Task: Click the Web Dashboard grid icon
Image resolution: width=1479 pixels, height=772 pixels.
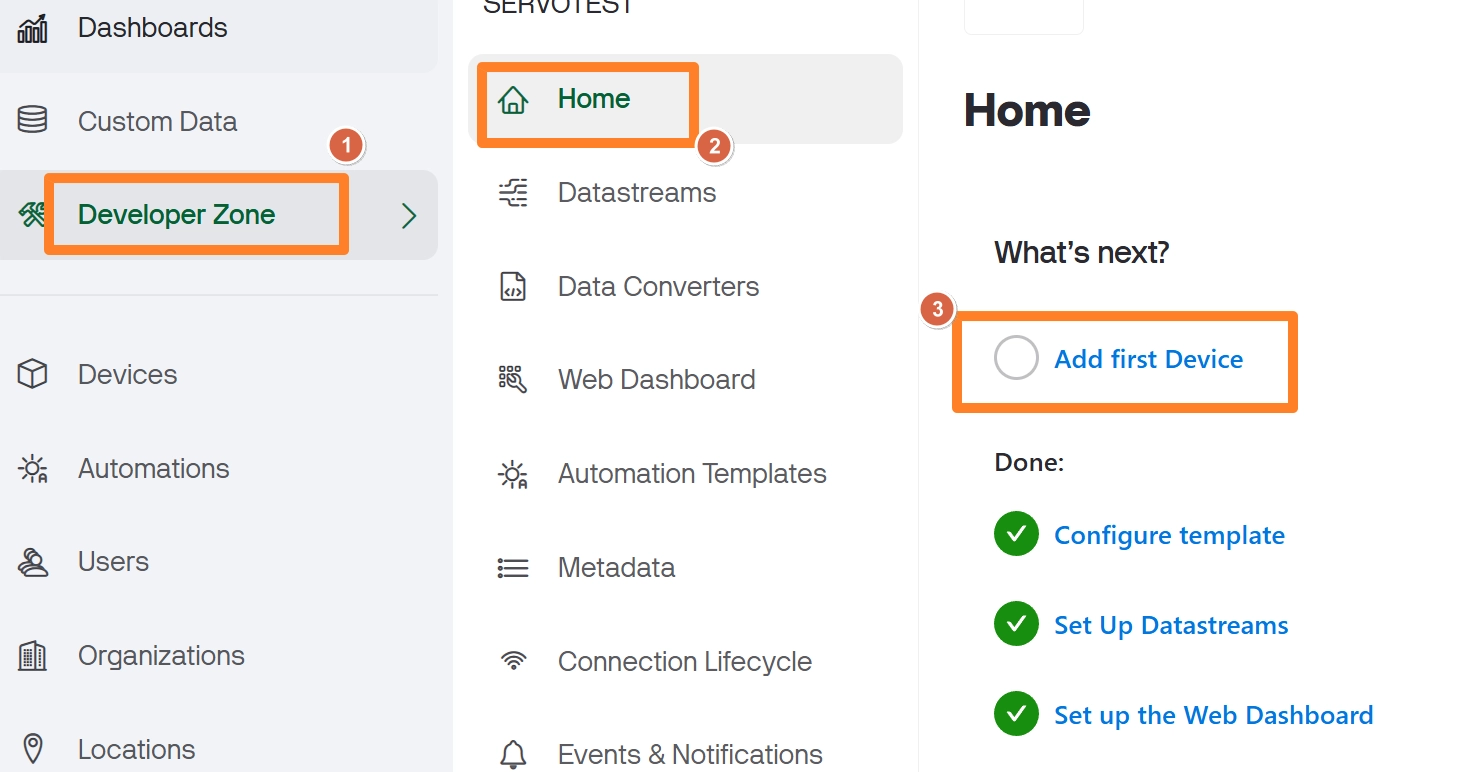Action: coord(513,380)
